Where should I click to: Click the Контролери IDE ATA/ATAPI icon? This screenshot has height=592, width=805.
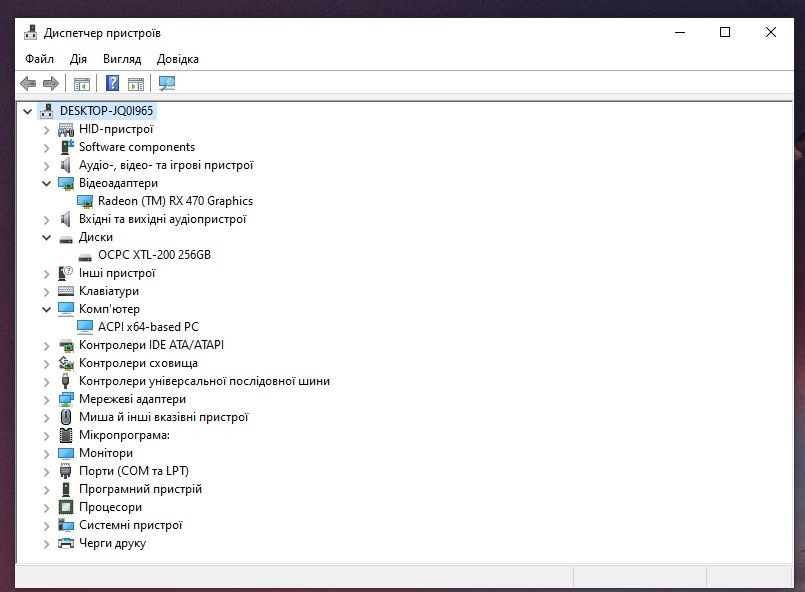click(66, 346)
